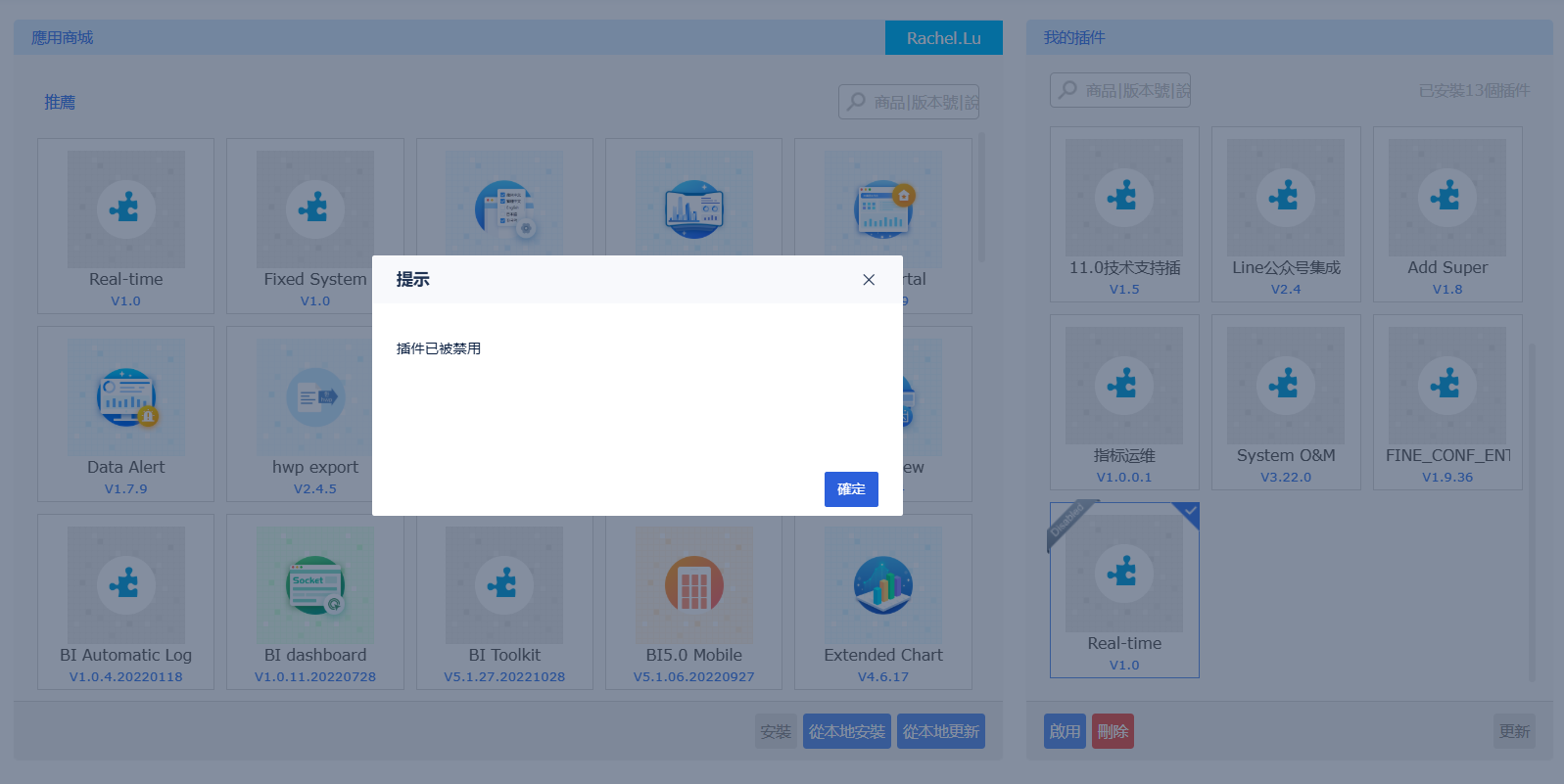
Task: Click version V5.1.06.20220927 text
Action: [694, 676]
